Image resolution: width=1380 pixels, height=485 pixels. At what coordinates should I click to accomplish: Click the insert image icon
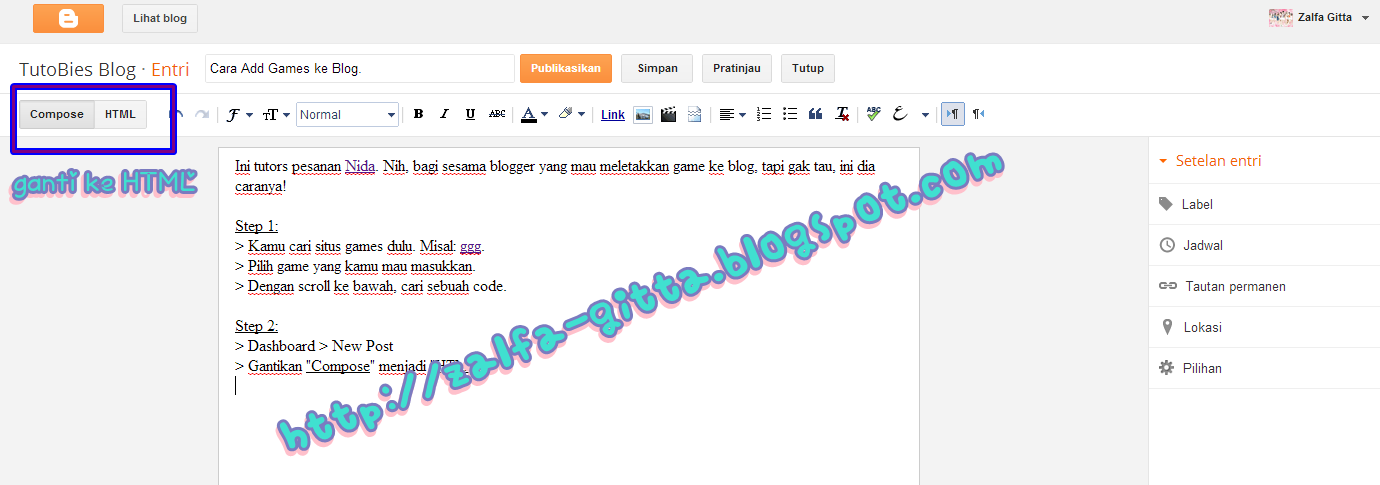click(643, 115)
